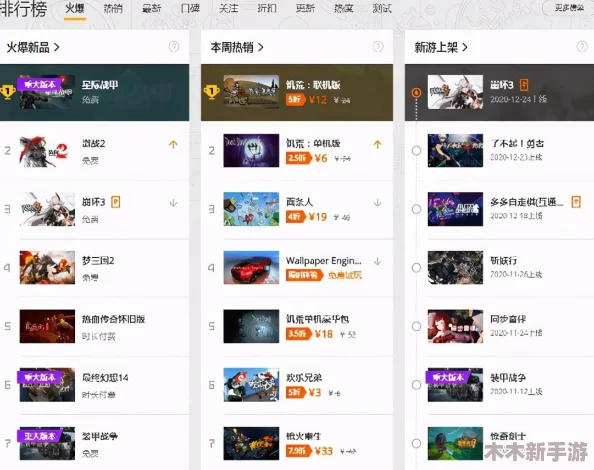The height and width of the screenshot is (470, 594).
Task: Click the highlighted timeline marker for 崩坏3
Action: pyautogui.click(x=416, y=92)
